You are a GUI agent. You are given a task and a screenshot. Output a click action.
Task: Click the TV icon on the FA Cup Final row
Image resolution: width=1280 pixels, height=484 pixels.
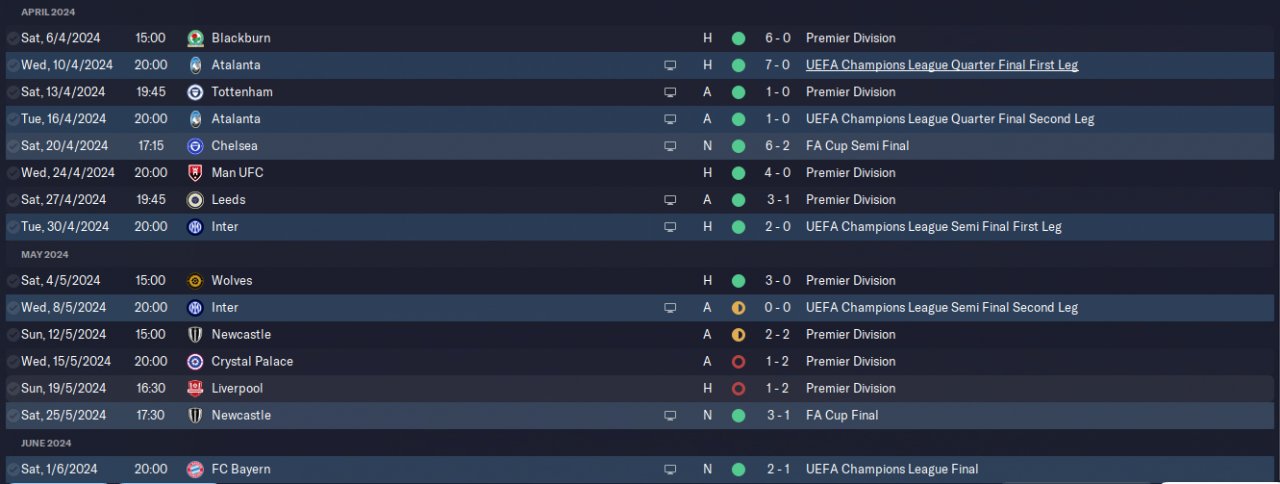(x=670, y=416)
